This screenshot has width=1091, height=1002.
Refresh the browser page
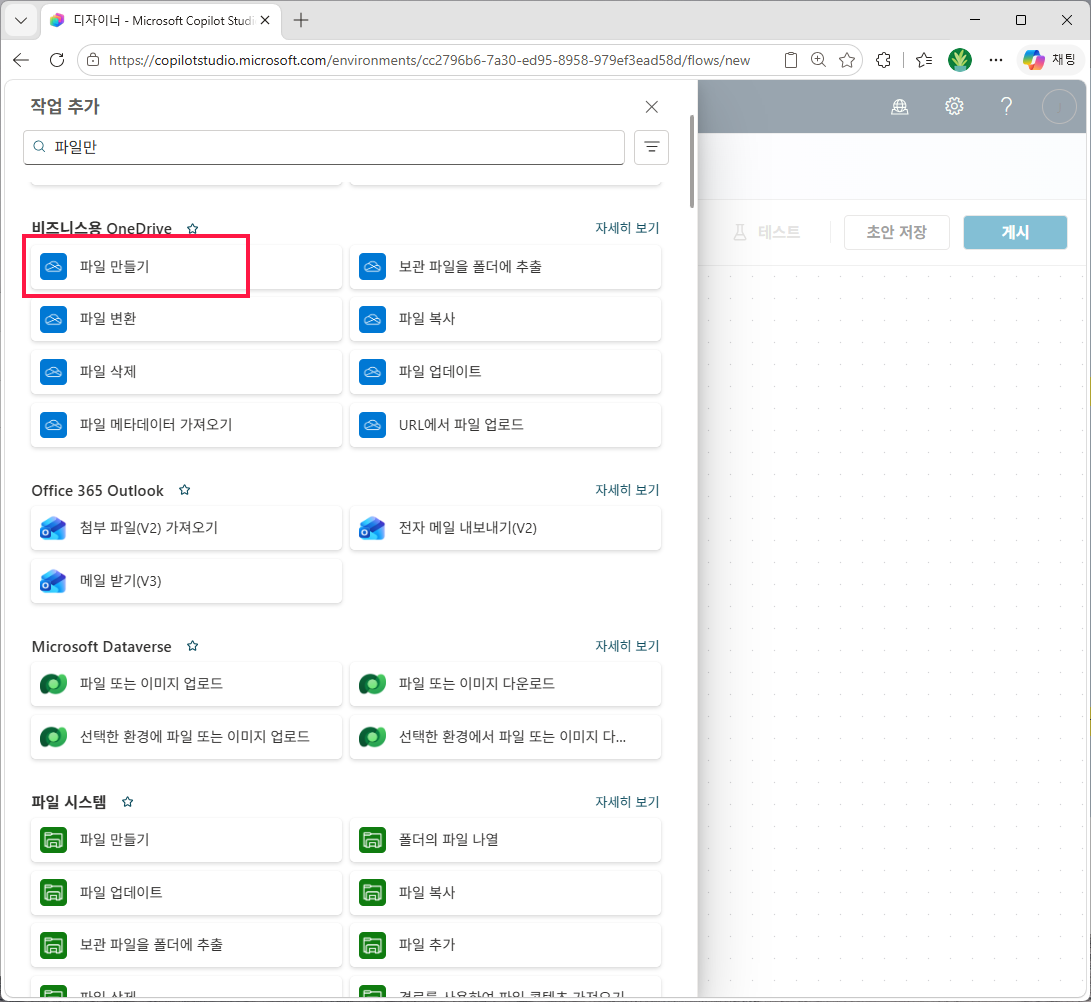(57, 60)
